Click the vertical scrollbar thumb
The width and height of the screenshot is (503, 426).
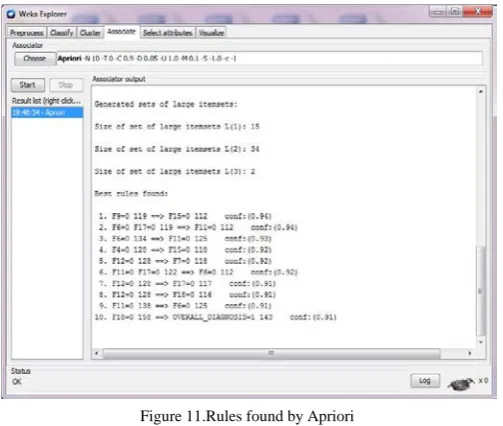(x=481, y=291)
